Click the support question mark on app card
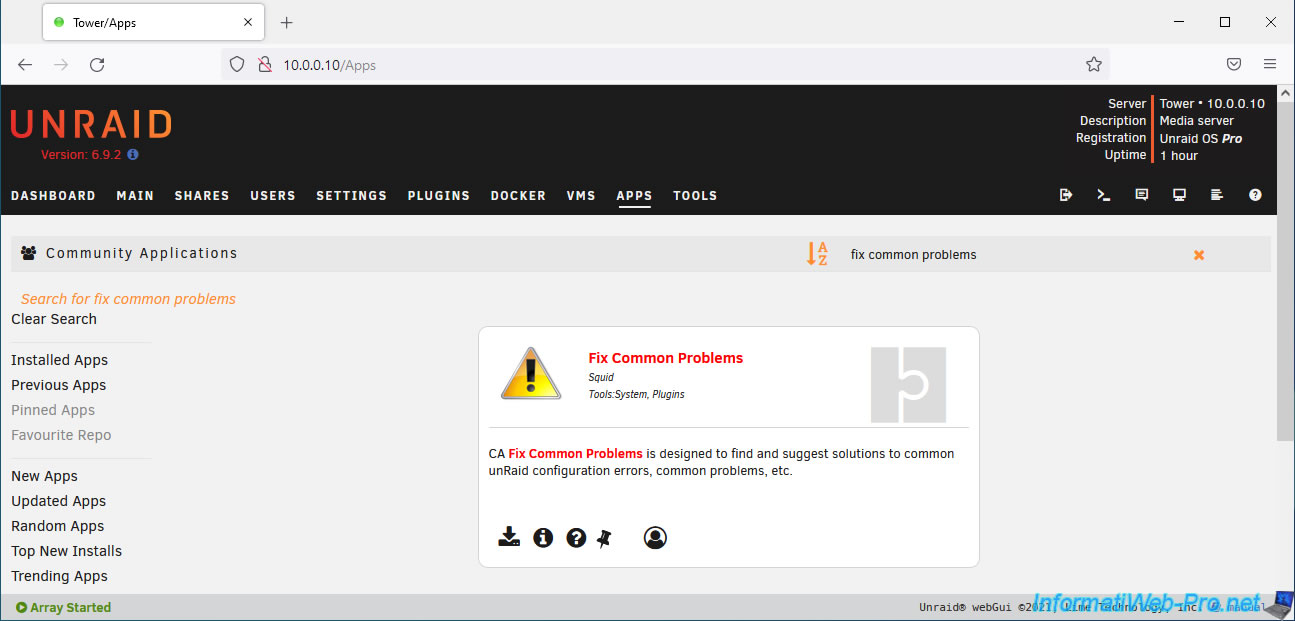Screen dimensions: 1295x621 tap(576, 538)
